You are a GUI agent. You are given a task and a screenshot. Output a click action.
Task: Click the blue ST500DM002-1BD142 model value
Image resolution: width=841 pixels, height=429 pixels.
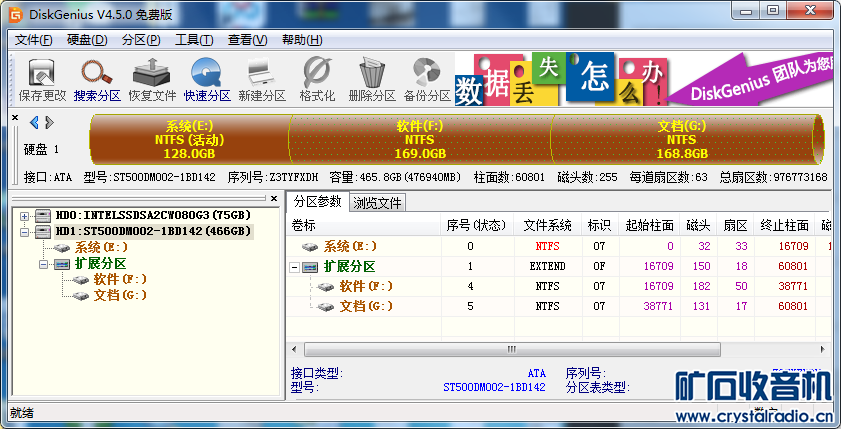tap(494, 387)
